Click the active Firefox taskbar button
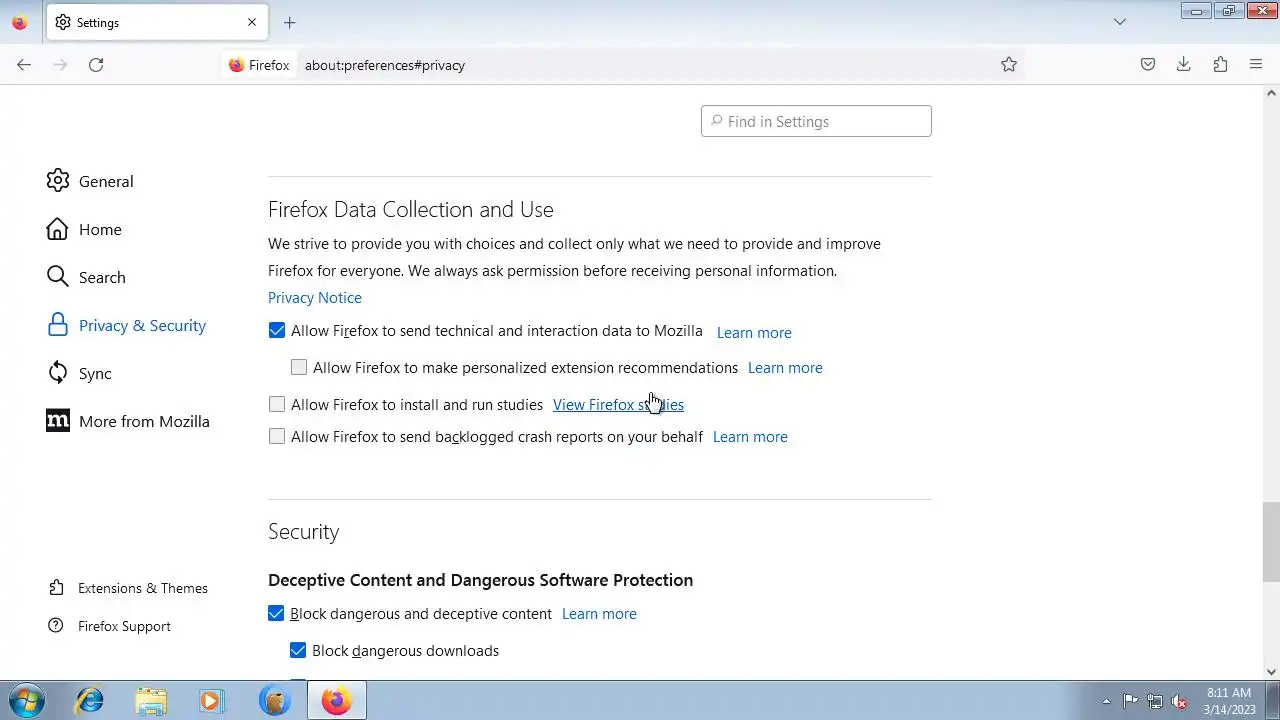The image size is (1280, 720). point(336,700)
